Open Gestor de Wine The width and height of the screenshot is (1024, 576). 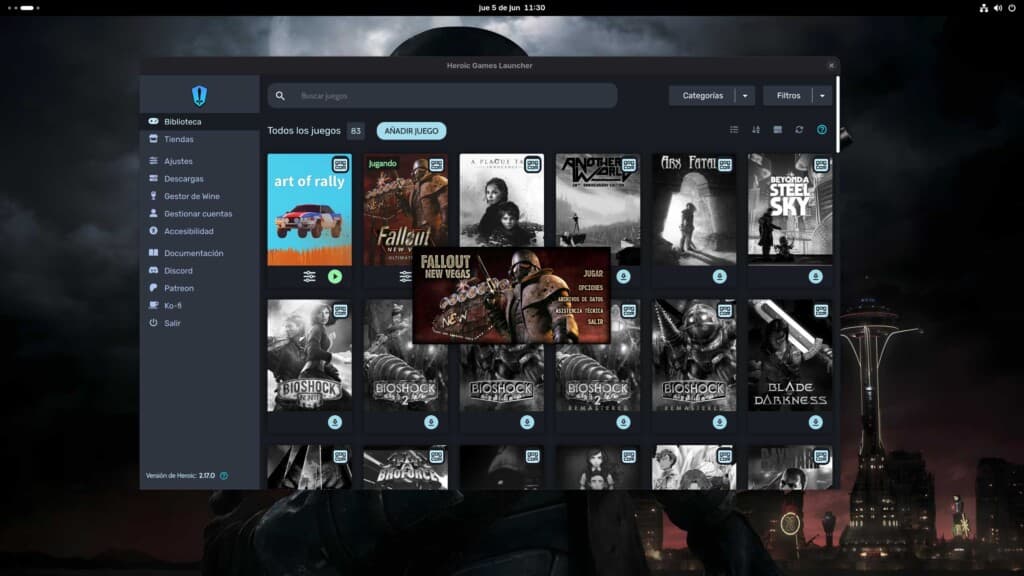pyautogui.click(x=199, y=196)
